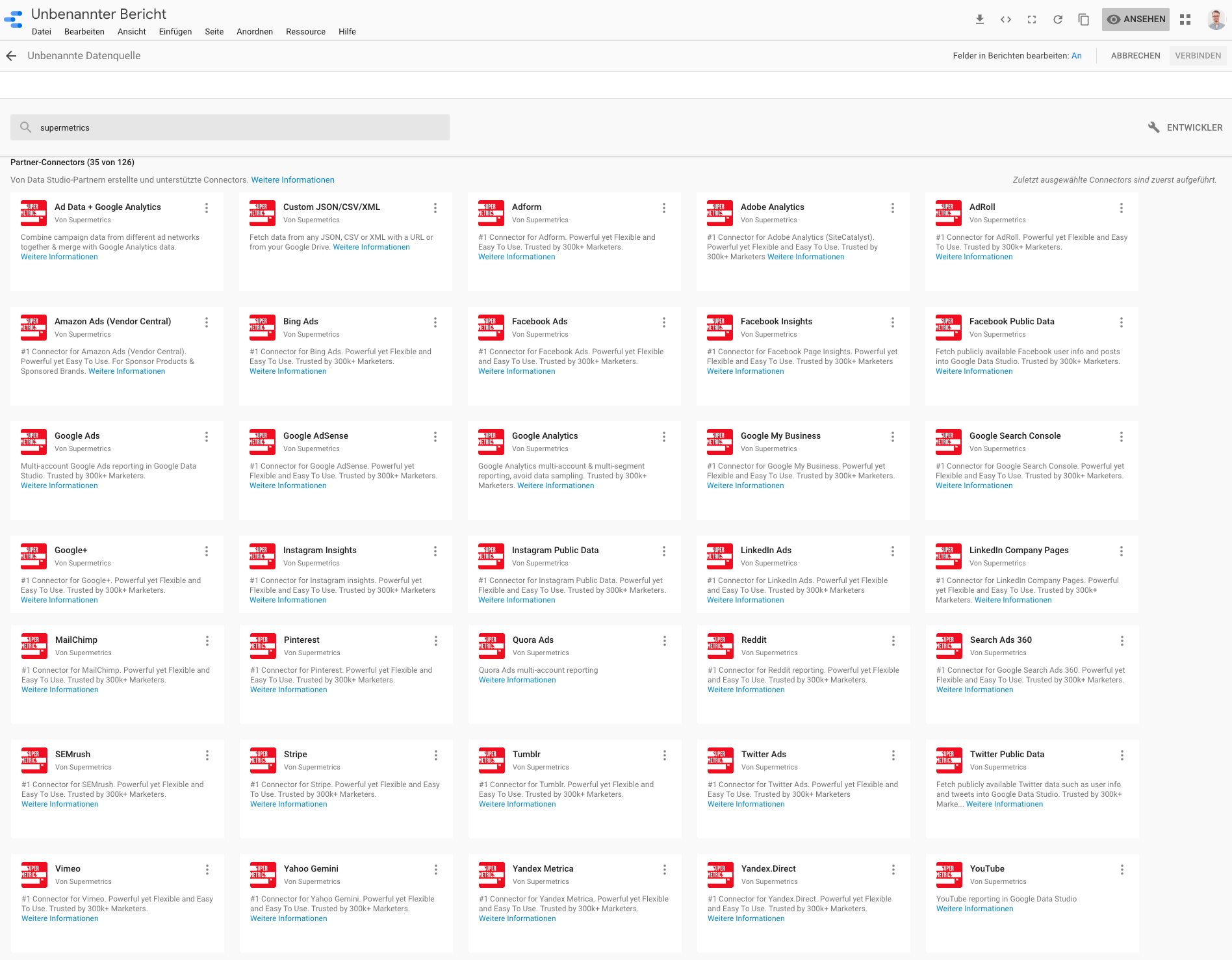The height and width of the screenshot is (960, 1232).
Task: Open the Hilfe menu
Action: (x=347, y=32)
